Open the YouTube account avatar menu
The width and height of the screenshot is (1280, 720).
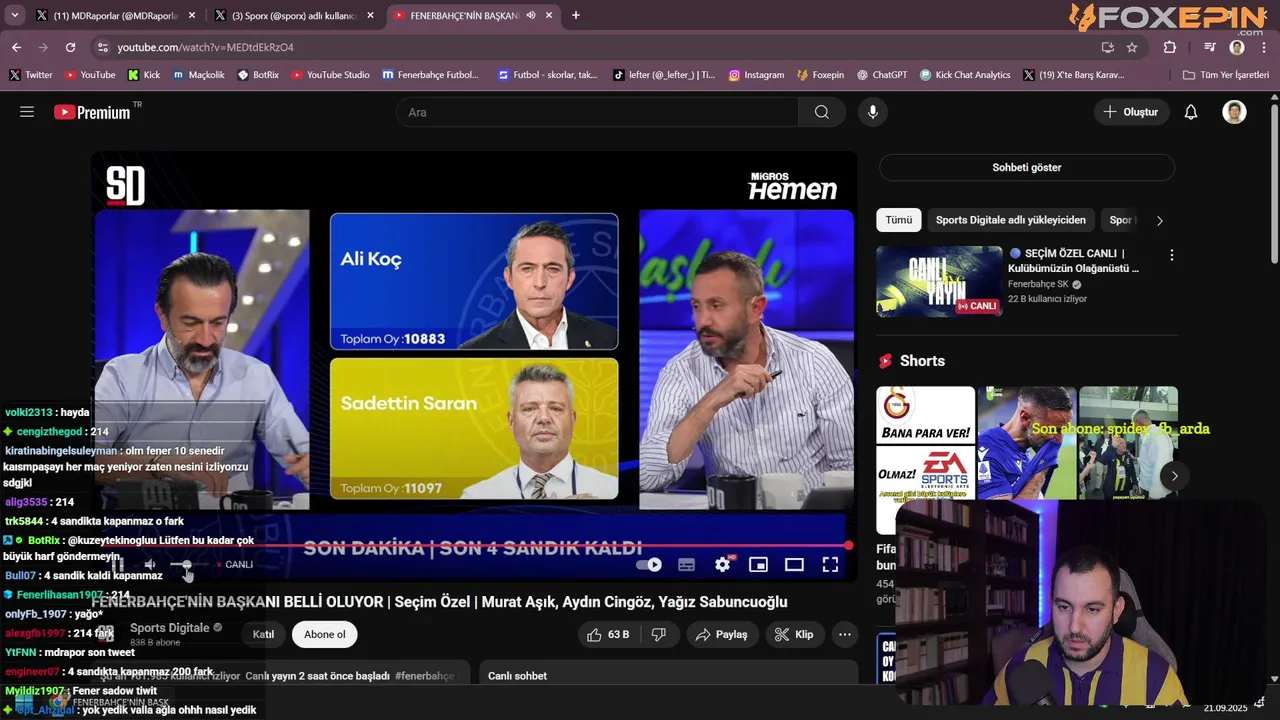1234,112
